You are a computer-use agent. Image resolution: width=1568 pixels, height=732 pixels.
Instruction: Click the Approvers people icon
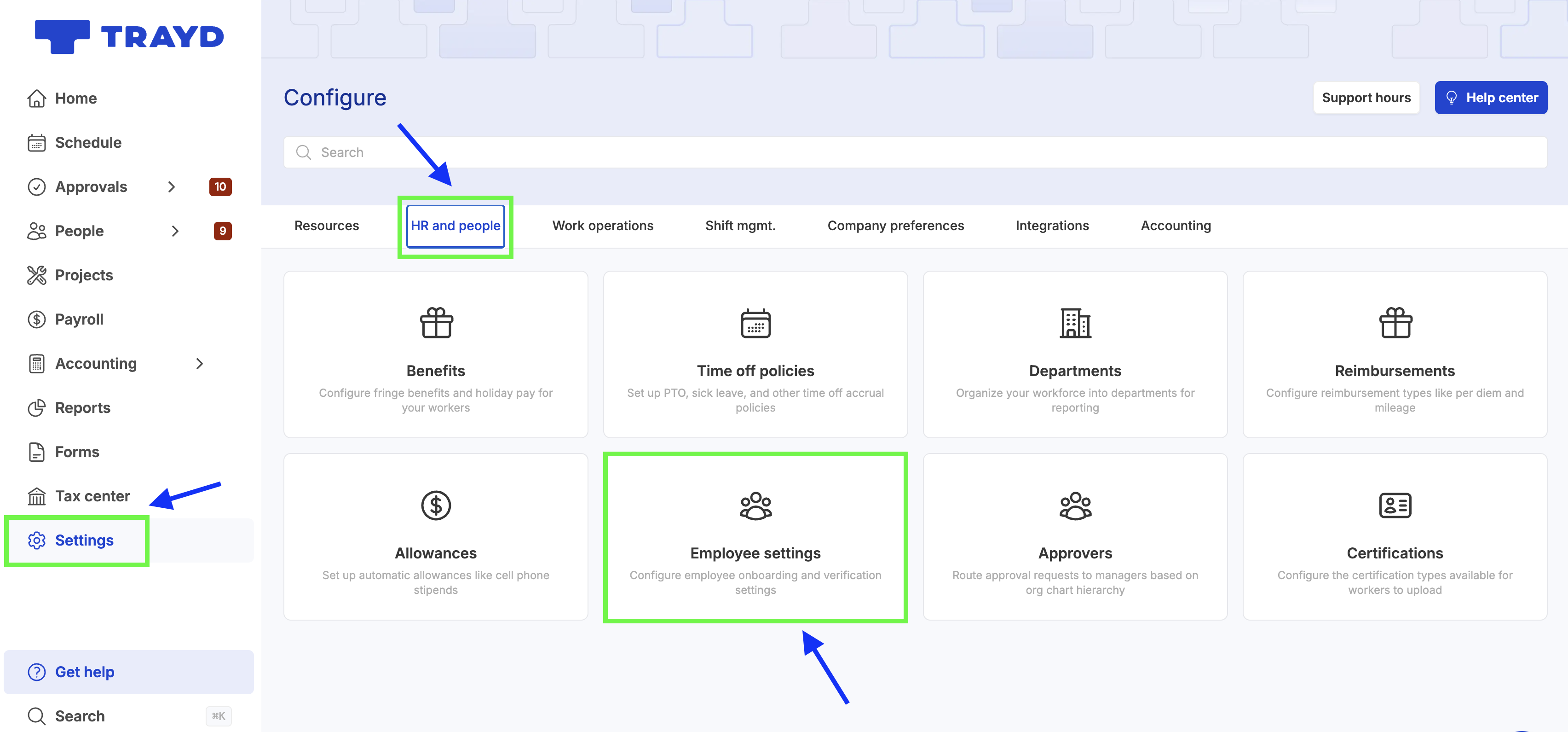(x=1075, y=505)
